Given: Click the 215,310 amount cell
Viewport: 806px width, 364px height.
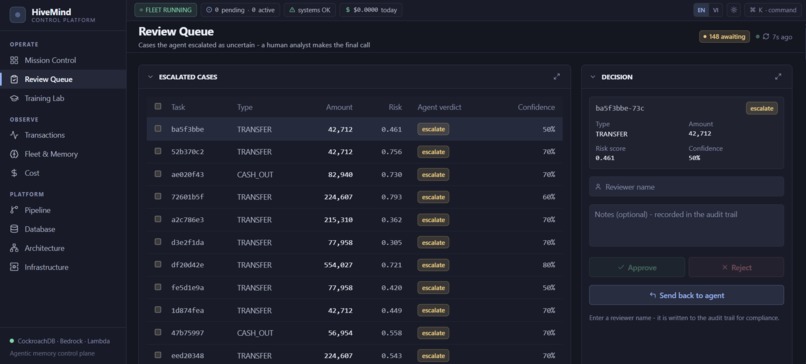Looking at the screenshot, I should pos(338,220).
